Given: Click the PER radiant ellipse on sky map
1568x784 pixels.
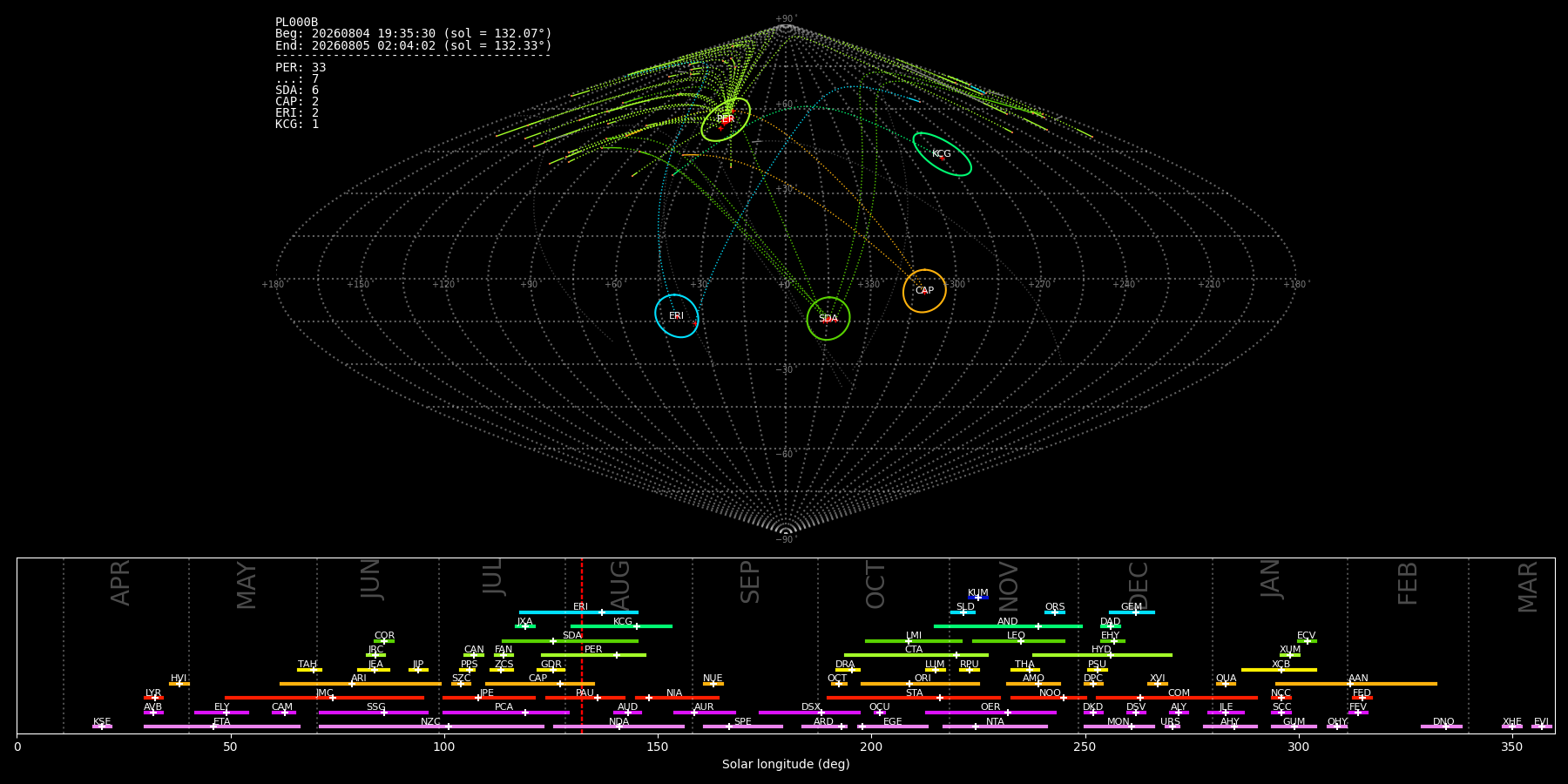Looking at the screenshot, I should (x=726, y=119).
